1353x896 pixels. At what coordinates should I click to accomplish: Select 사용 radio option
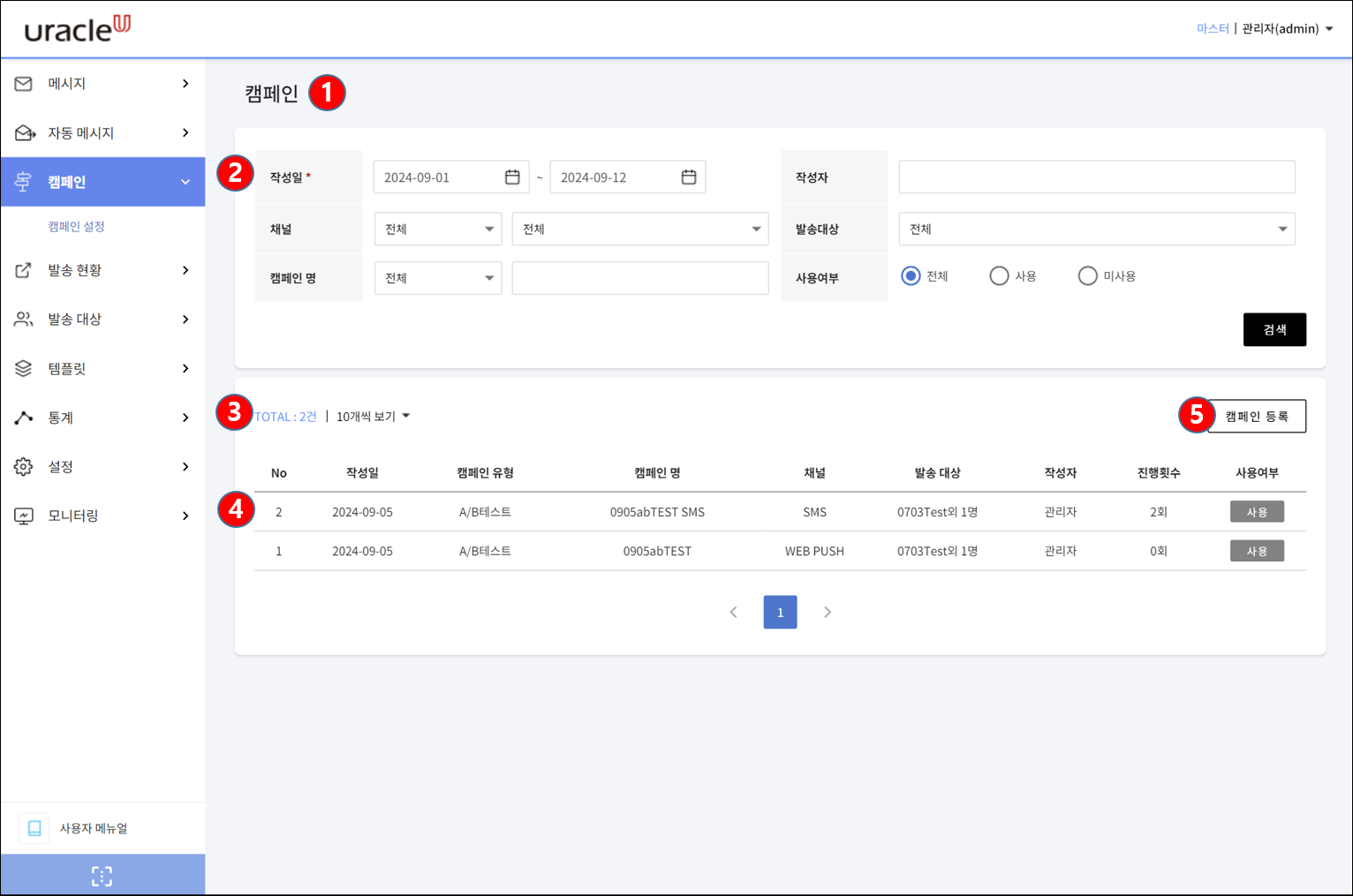pos(999,276)
